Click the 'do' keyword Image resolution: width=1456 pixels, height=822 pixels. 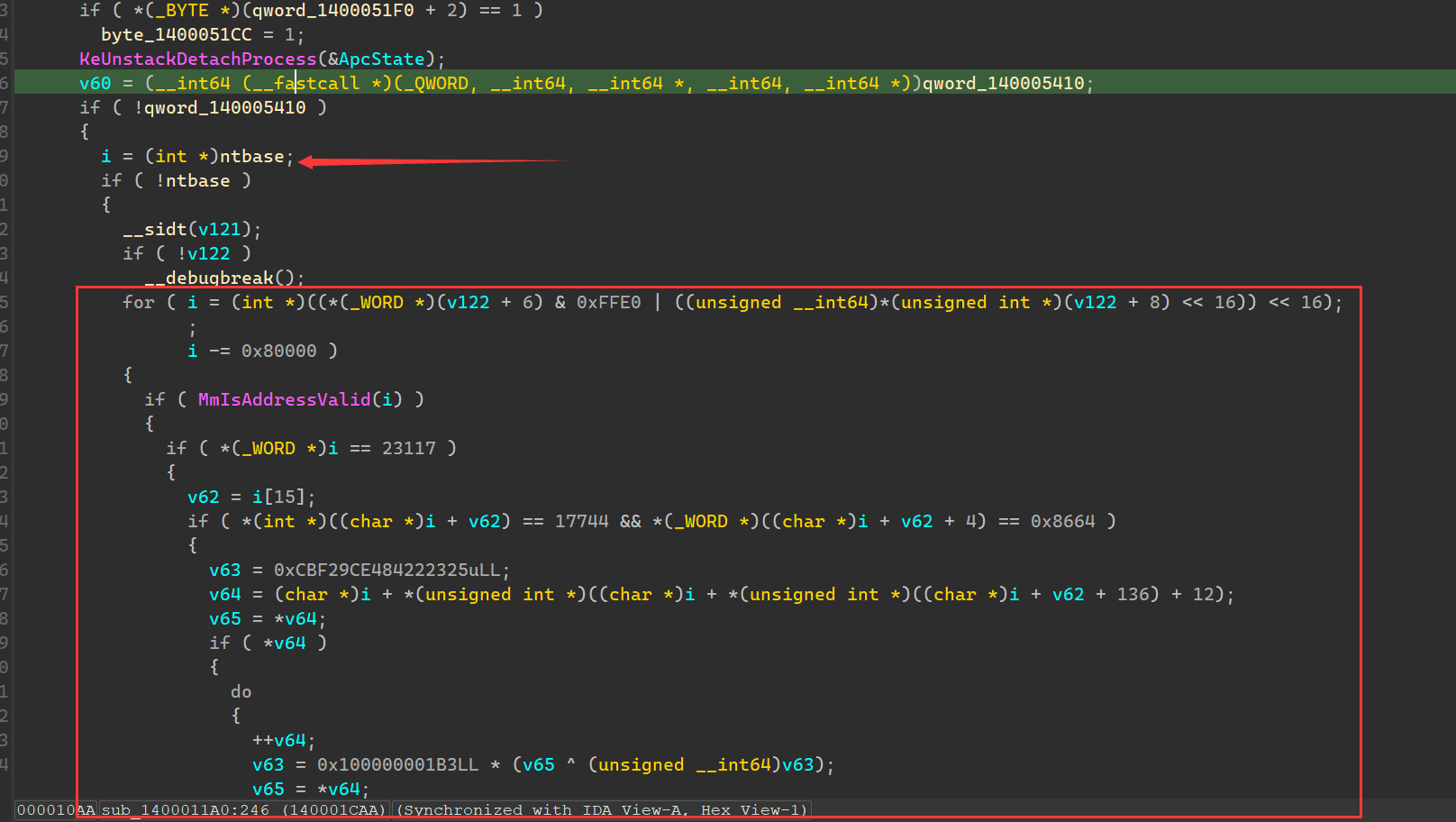pos(241,691)
